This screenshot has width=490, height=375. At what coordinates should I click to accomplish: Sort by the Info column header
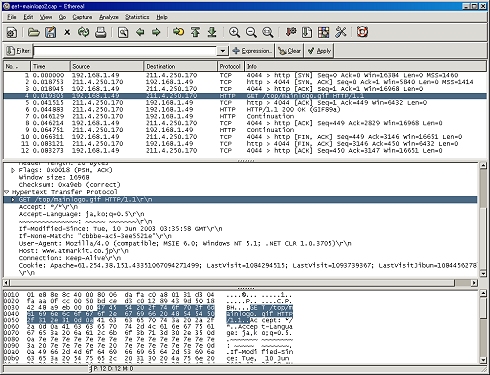coord(365,66)
